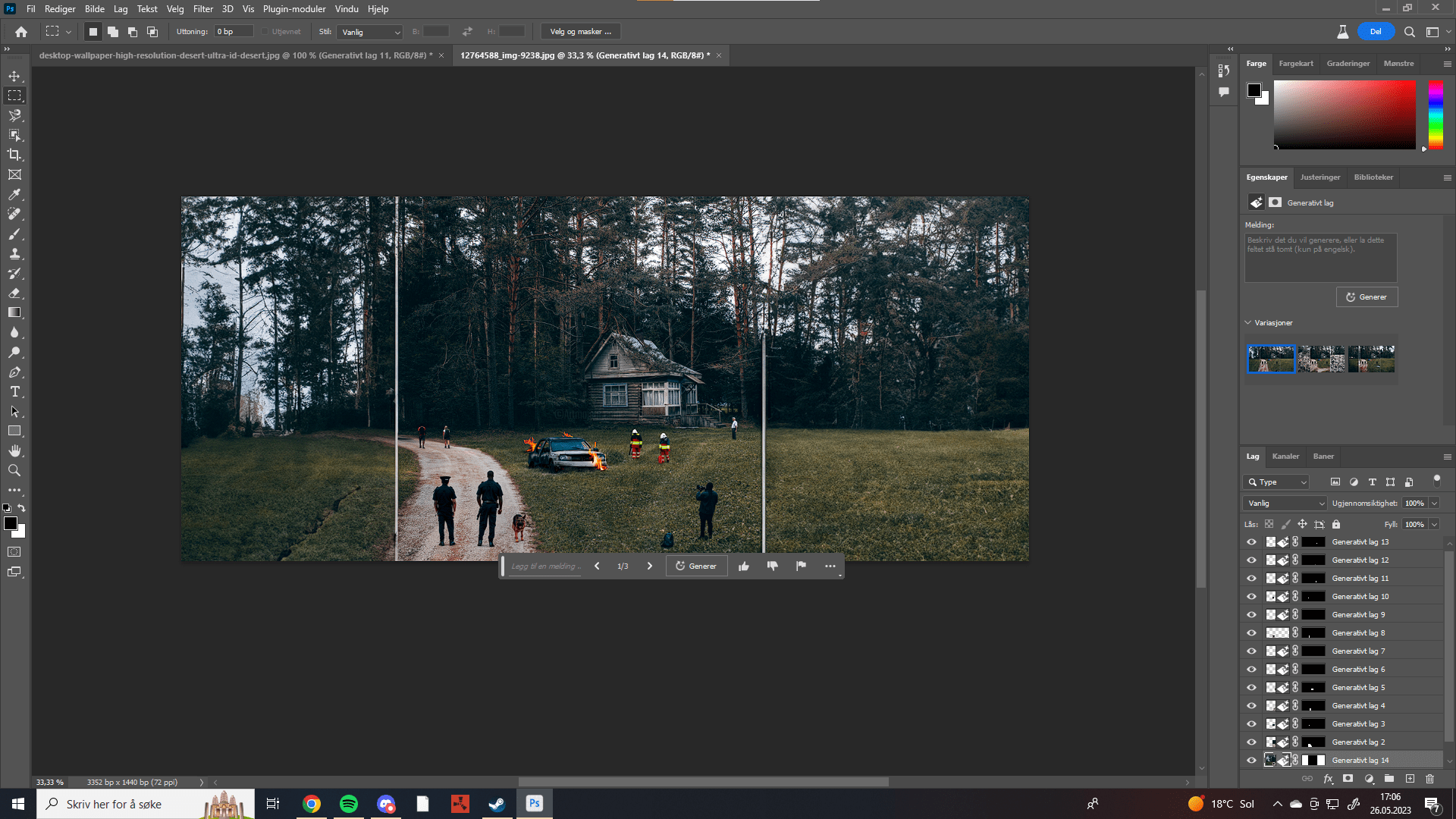This screenshot has height=819, width=1456.
Task: Select the Crop tool
Action: click(x=14, y=155)
